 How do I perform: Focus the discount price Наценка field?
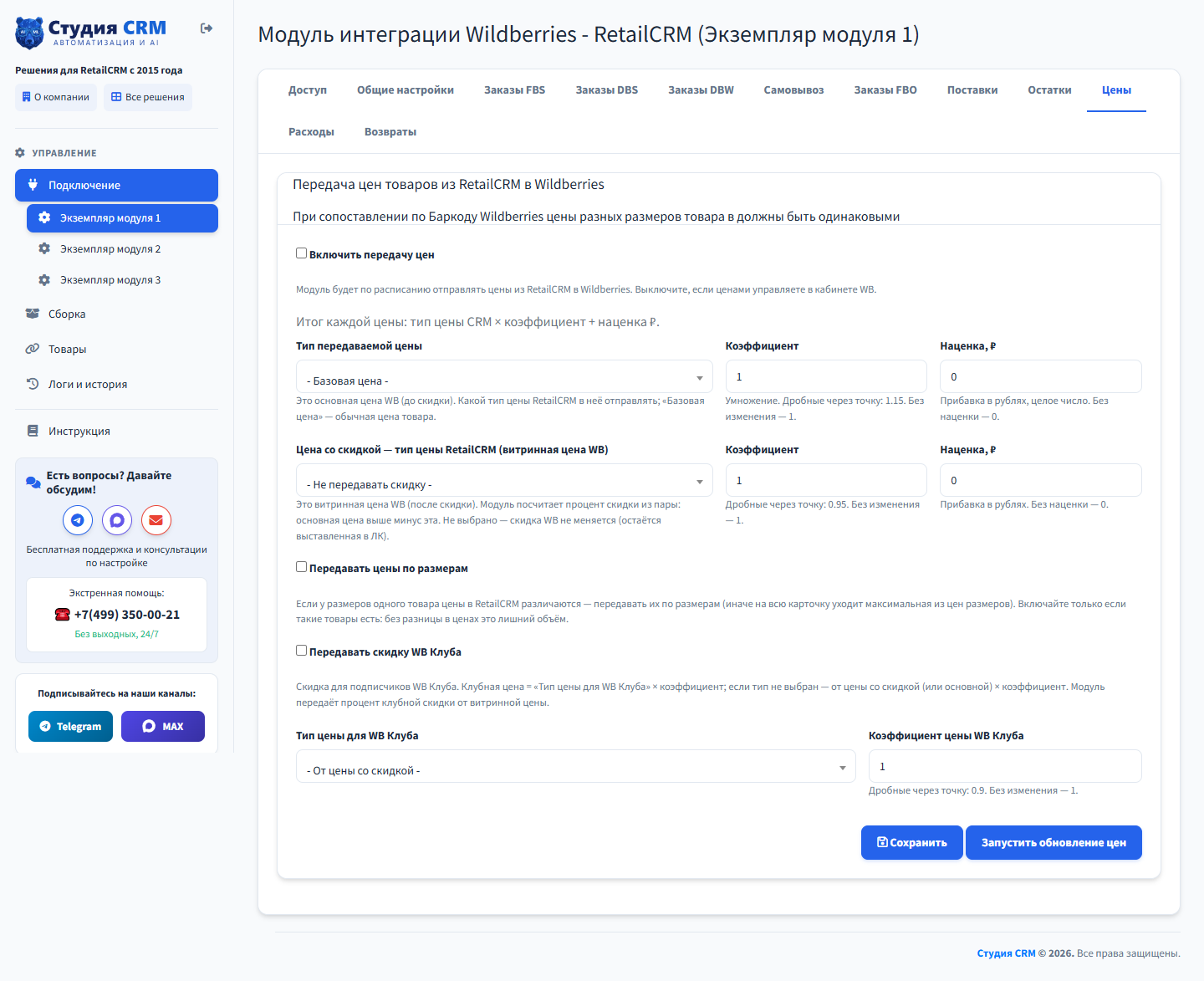[1041, 480]
